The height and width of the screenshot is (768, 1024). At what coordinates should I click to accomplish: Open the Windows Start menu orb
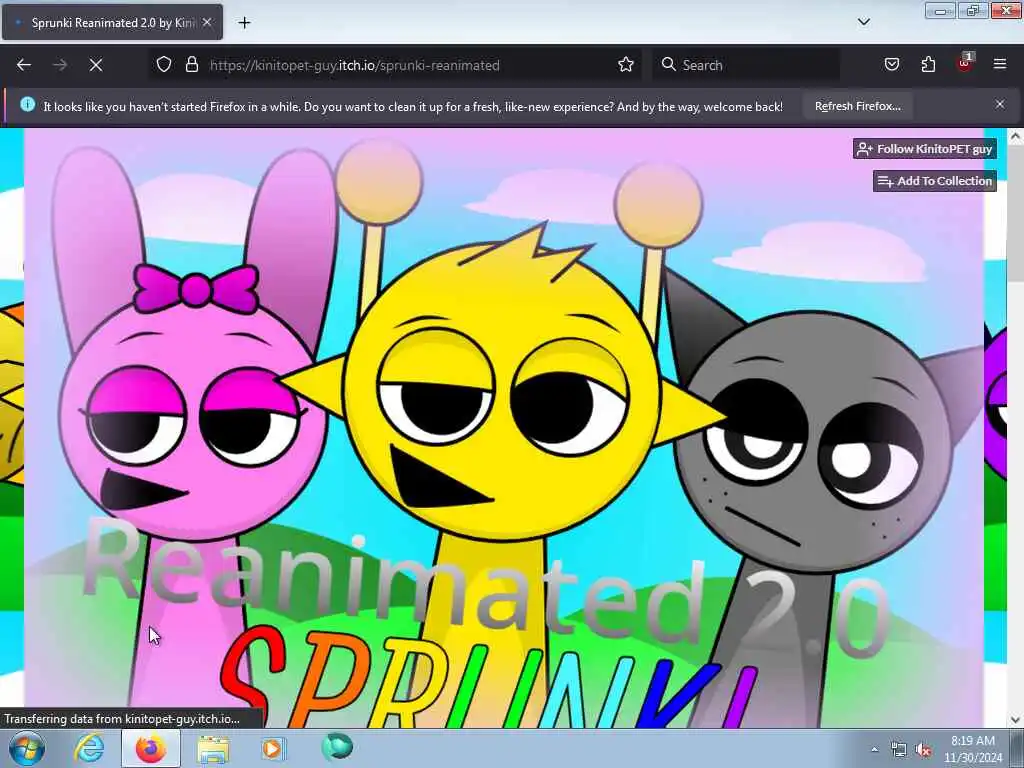27,748
